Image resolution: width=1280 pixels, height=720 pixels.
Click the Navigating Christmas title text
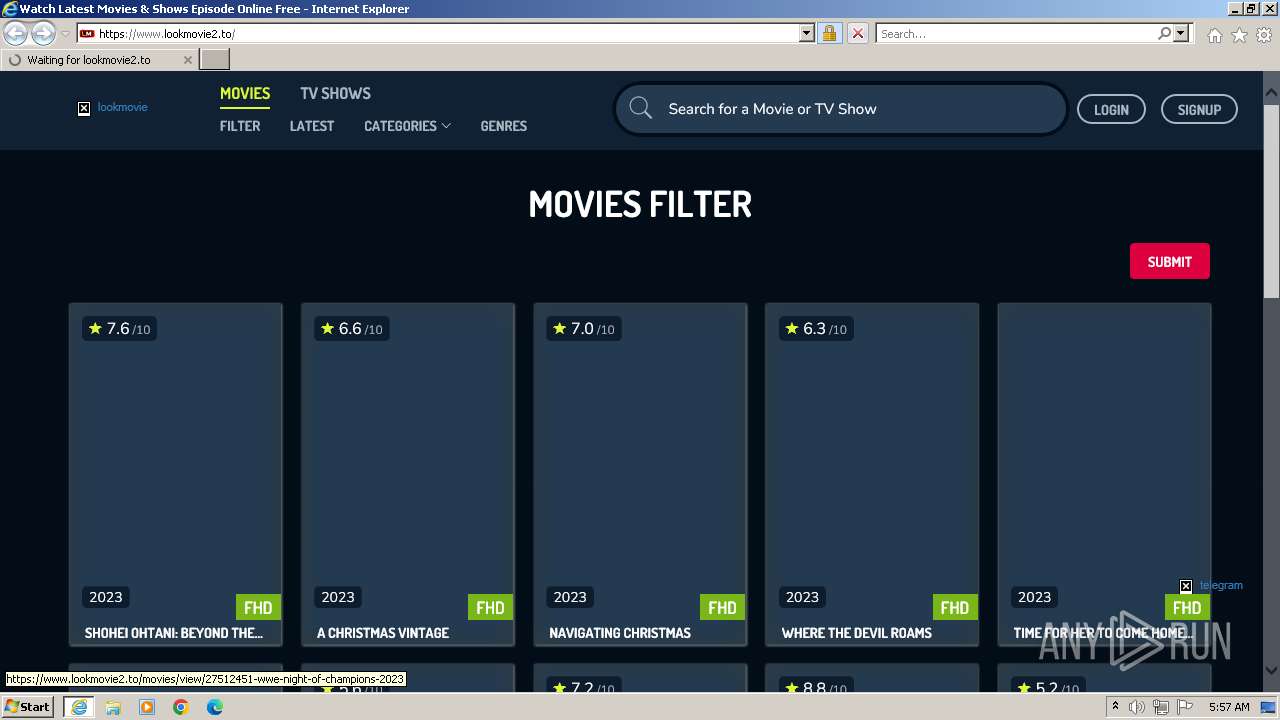coord(620,633)
